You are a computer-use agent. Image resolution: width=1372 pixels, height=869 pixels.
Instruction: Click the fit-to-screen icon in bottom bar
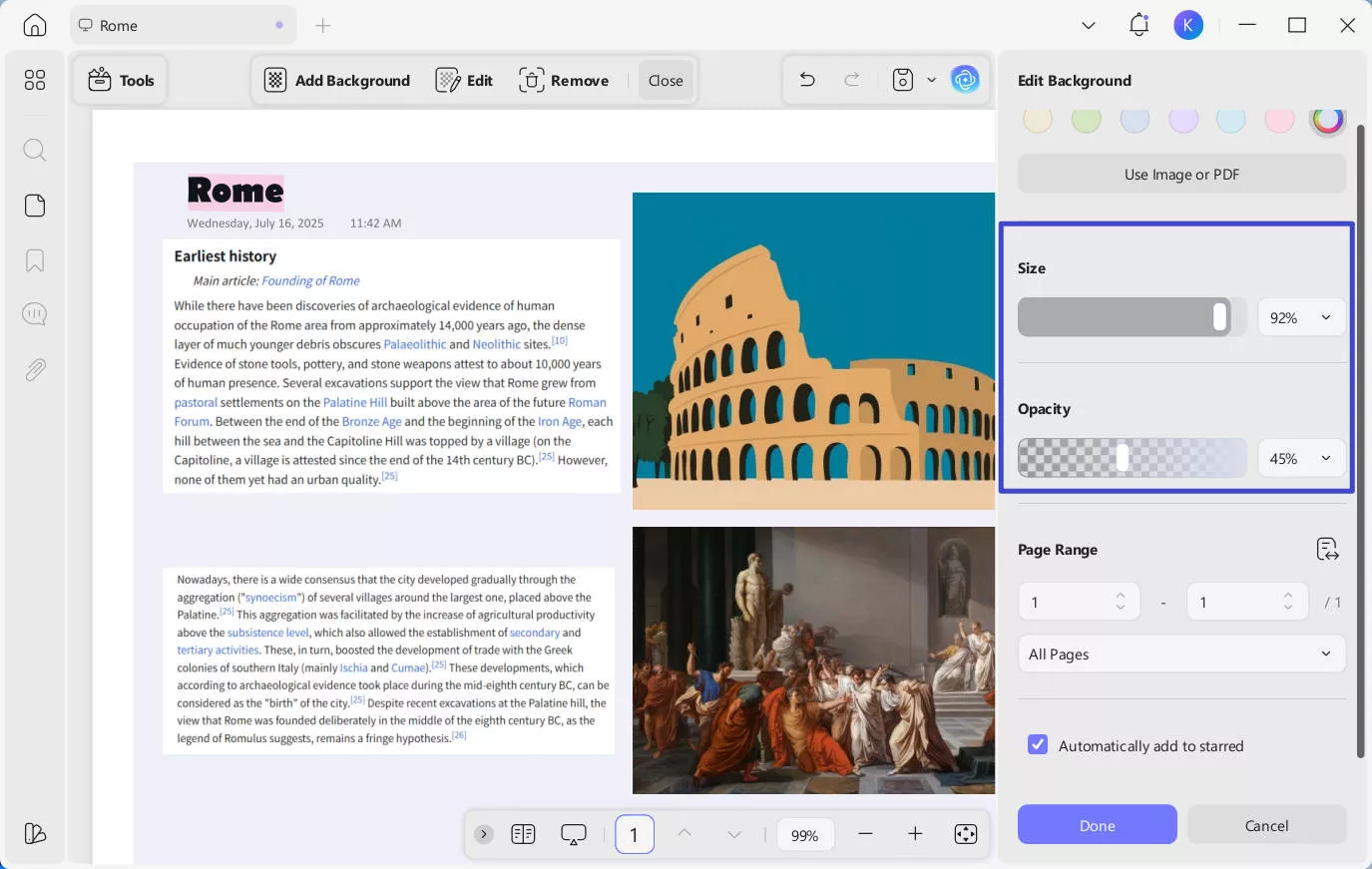pos(965,834)
